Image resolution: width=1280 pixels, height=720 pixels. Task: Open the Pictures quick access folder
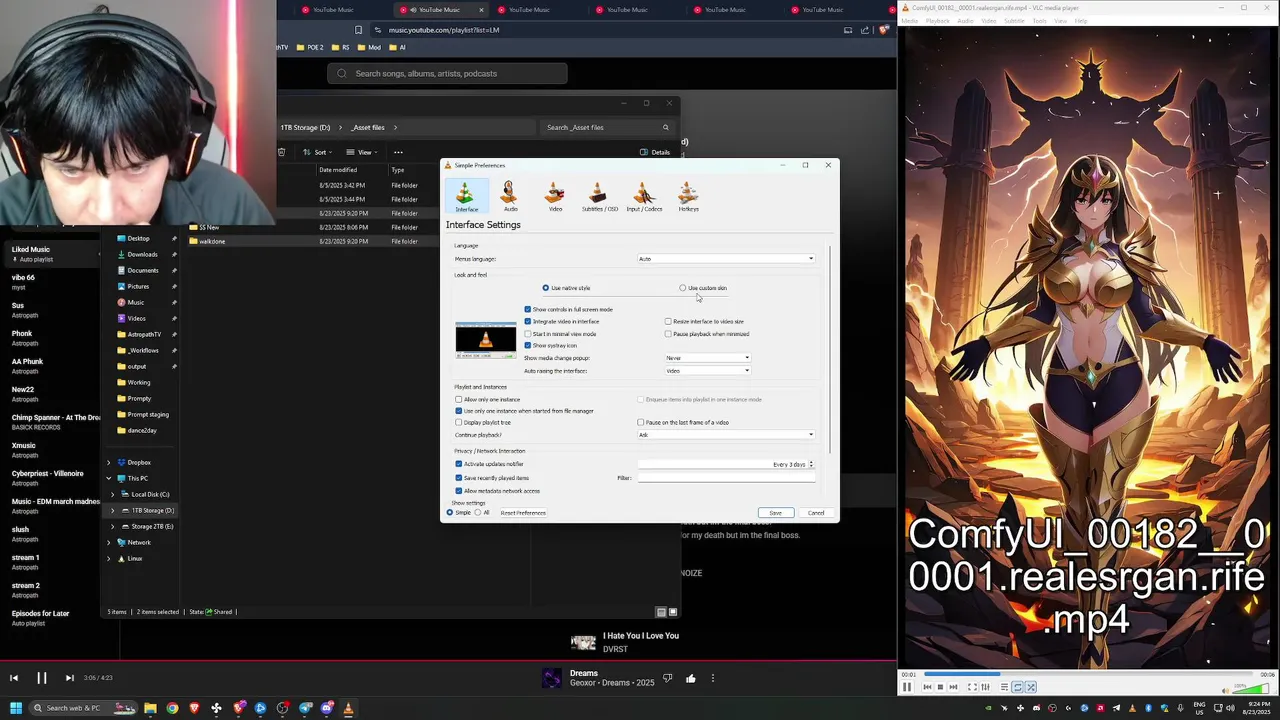pyautogui.click(x=138, y=286)
